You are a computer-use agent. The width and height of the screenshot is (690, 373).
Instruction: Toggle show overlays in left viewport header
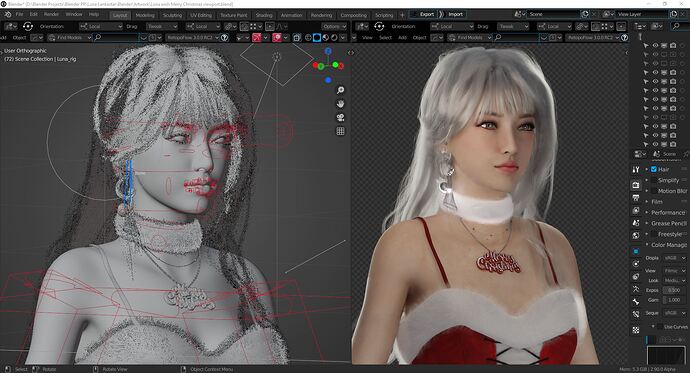point(277,38)
